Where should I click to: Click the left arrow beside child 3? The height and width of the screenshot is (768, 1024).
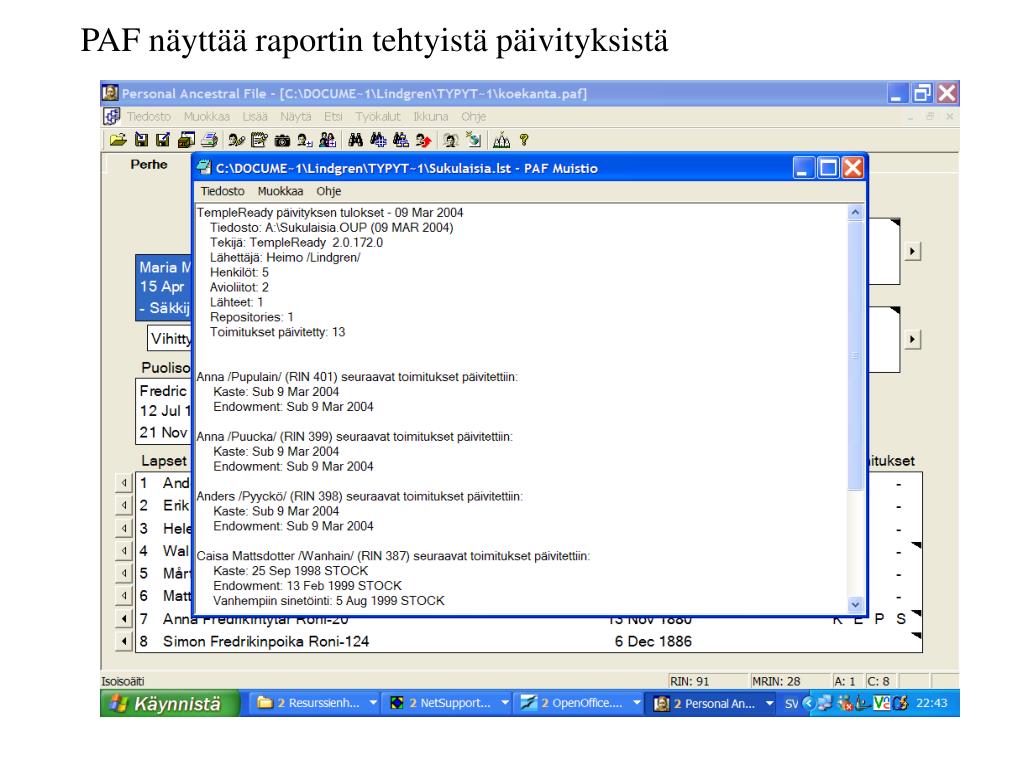point(123,528)
